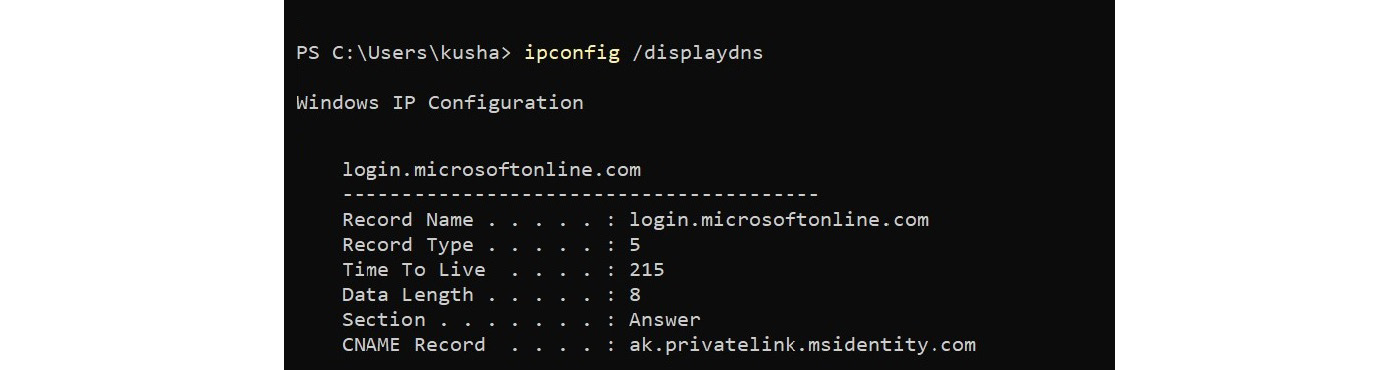1399x370 pixels.
Task: Click the Record Type label
Action: 408,245
